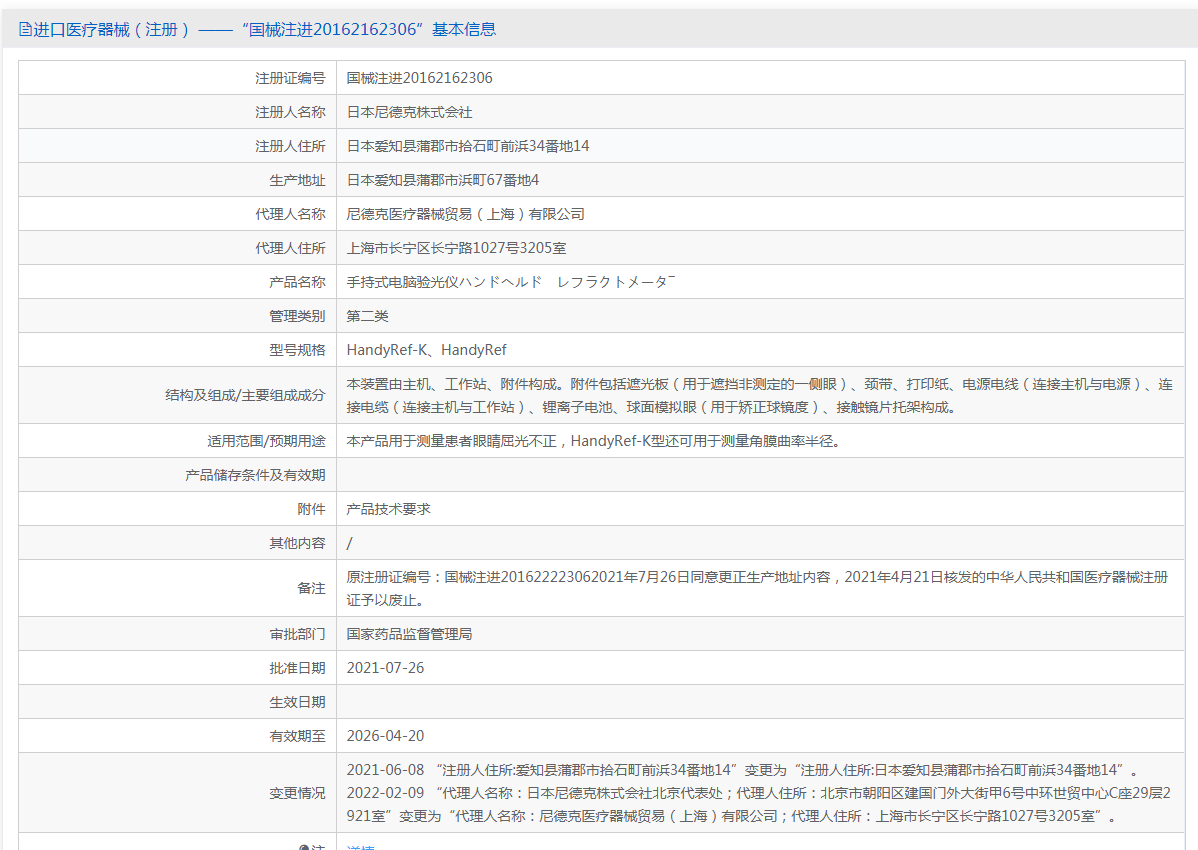Click management category value 第二类
This screenshot has width=1198, height=850.
point(367,316)
